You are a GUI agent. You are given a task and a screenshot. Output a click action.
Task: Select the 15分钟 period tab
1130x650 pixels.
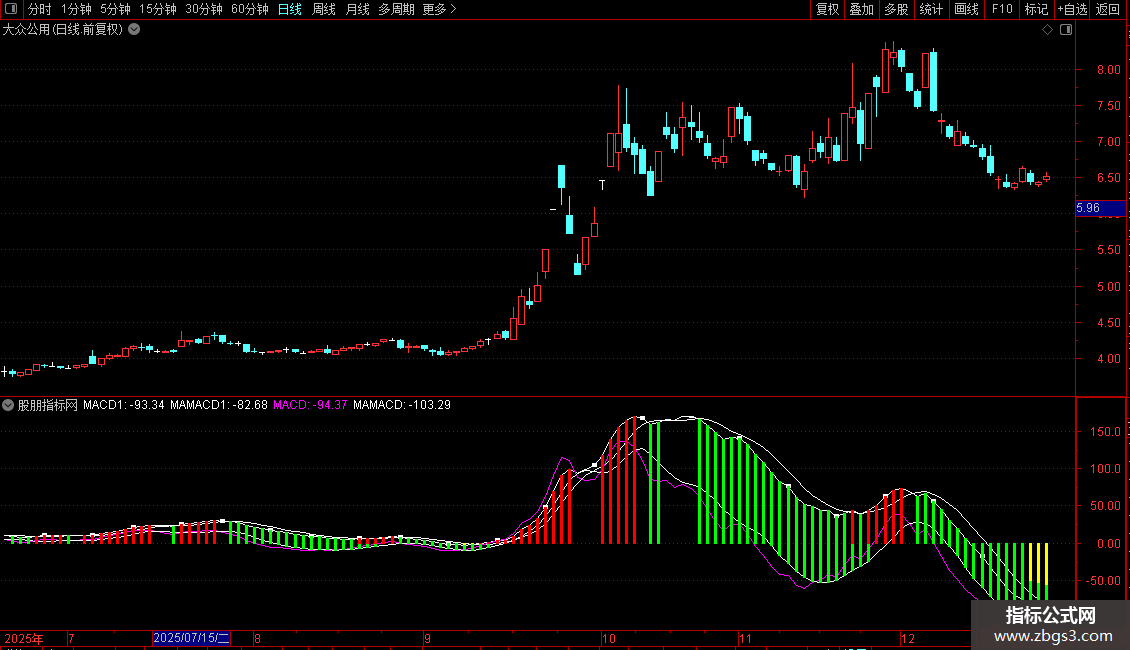pyautogui.click(x=158, y=9)
